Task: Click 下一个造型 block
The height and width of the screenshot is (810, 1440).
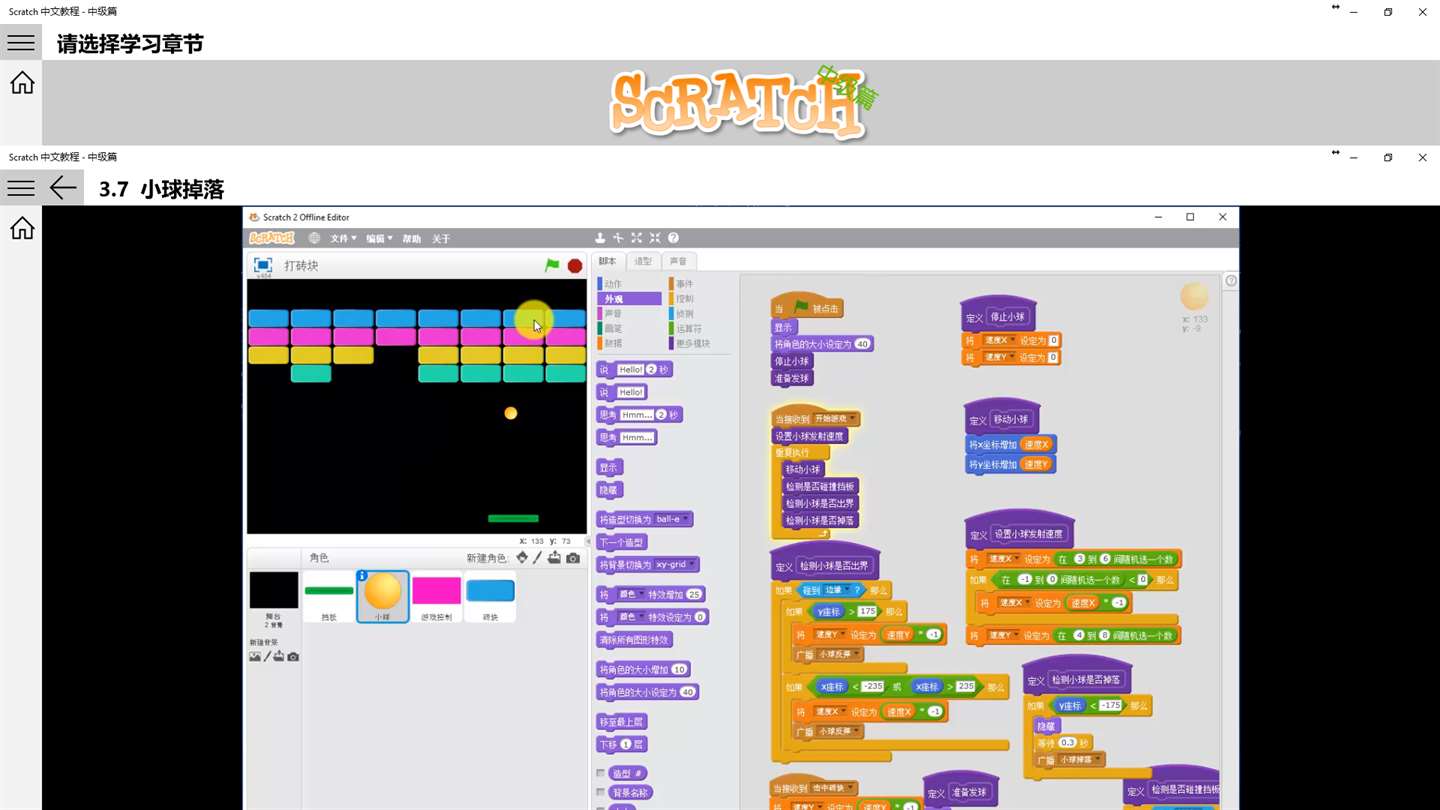Action: point(622,542)
